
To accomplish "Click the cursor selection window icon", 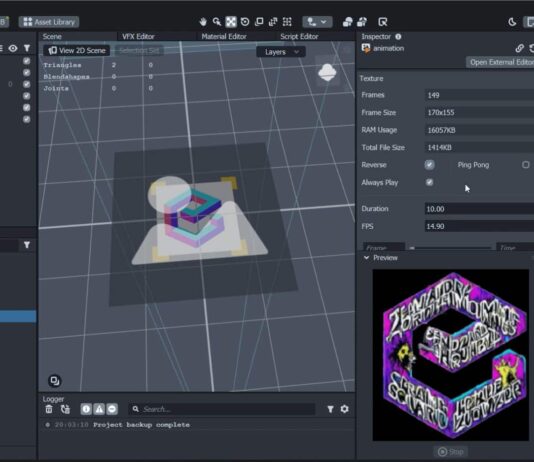I will coord(383,22).
